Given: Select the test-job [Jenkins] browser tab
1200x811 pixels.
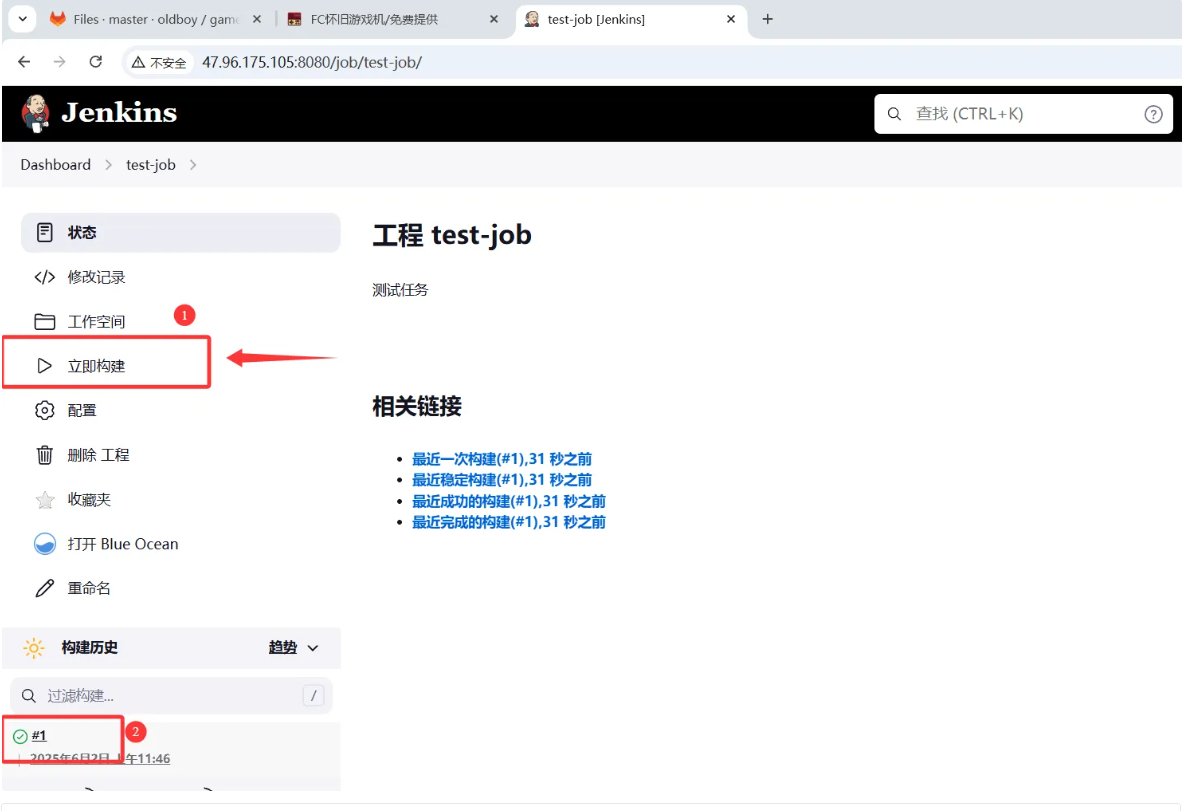Looking at the screenshot, I should (630, 19).
